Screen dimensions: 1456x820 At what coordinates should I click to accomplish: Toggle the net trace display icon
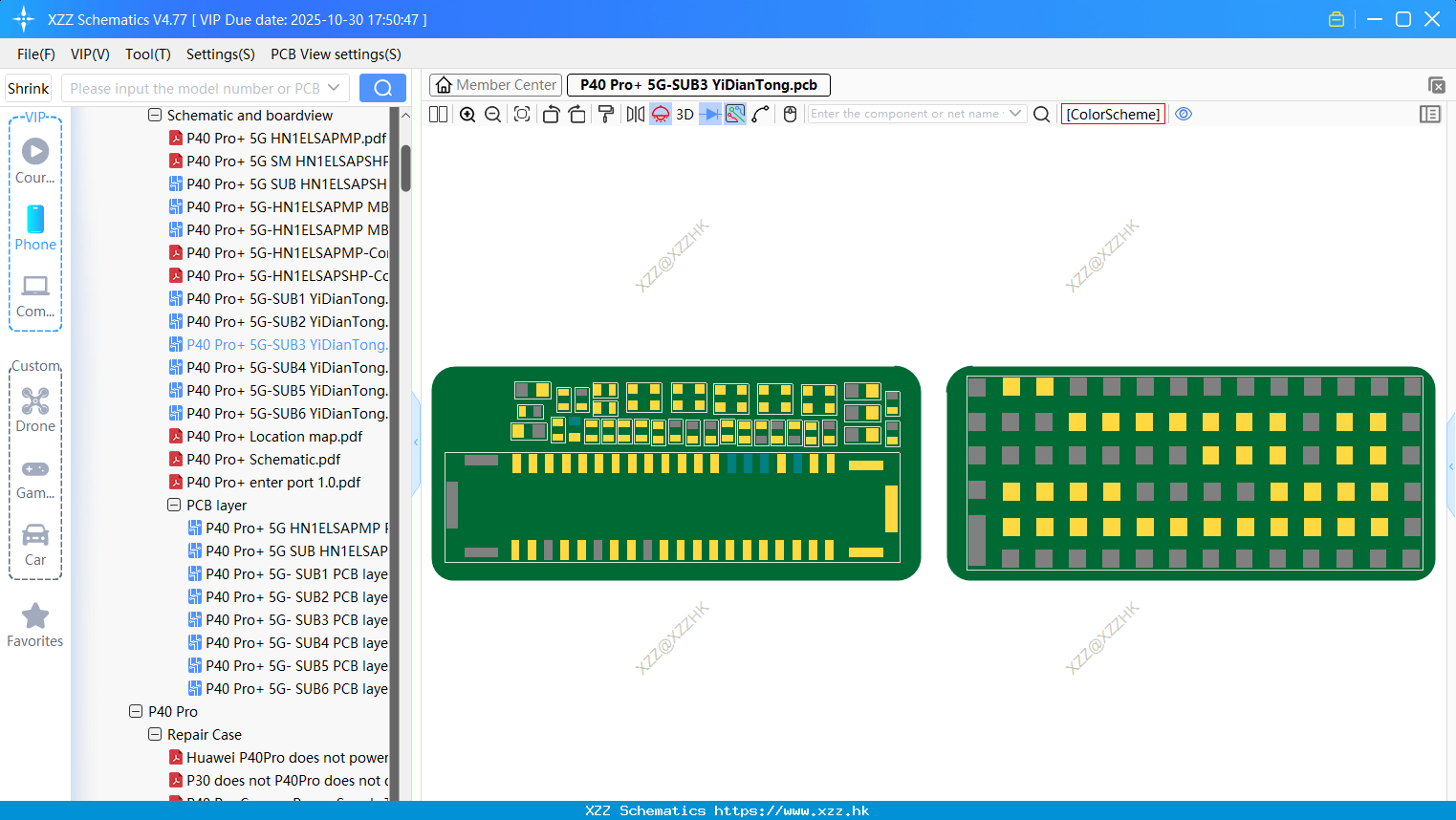735,114
